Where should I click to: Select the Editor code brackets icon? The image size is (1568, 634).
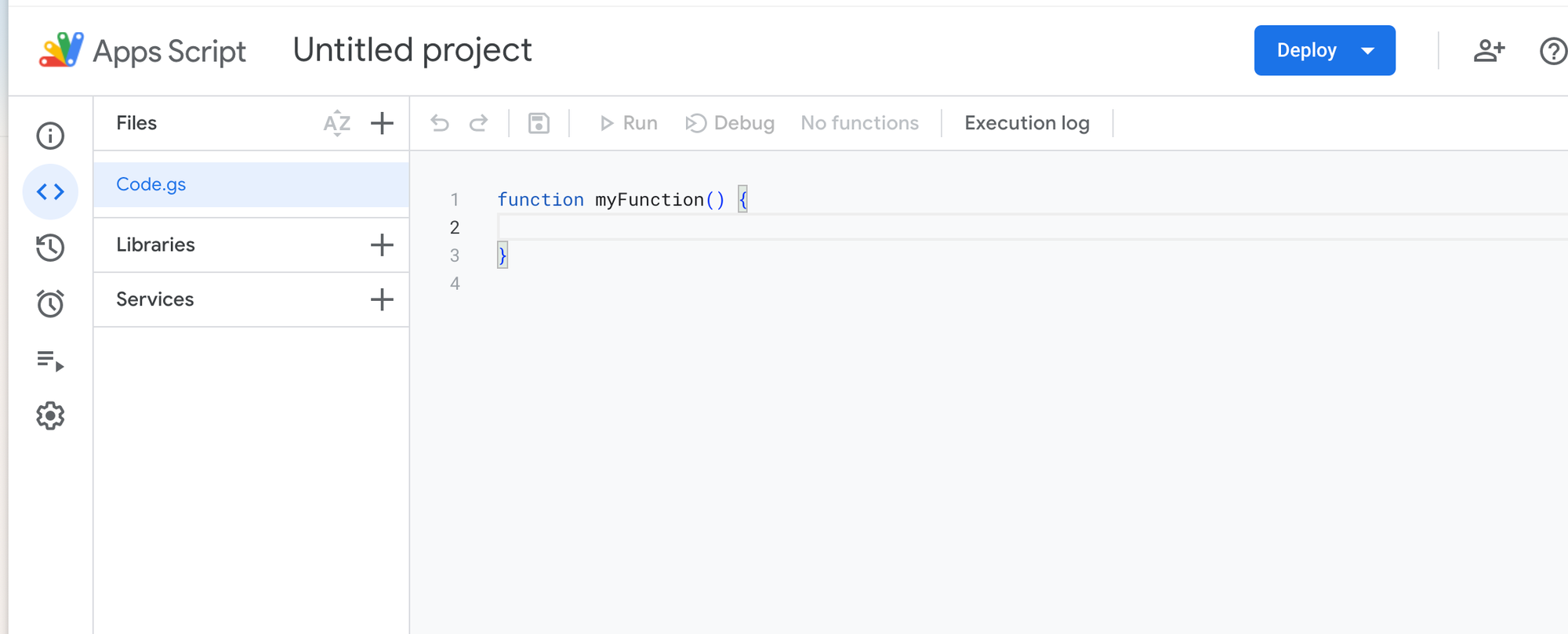coord(50,192)
